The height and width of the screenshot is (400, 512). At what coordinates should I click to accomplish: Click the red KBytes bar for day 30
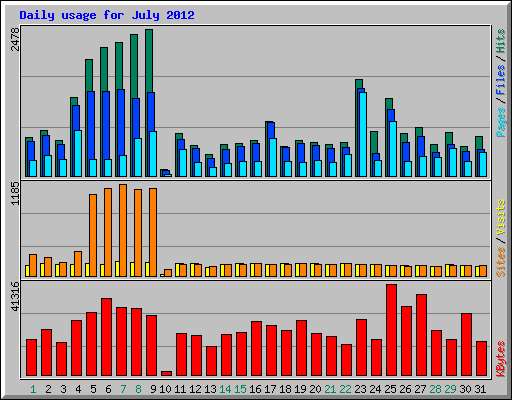pos(466,345)
